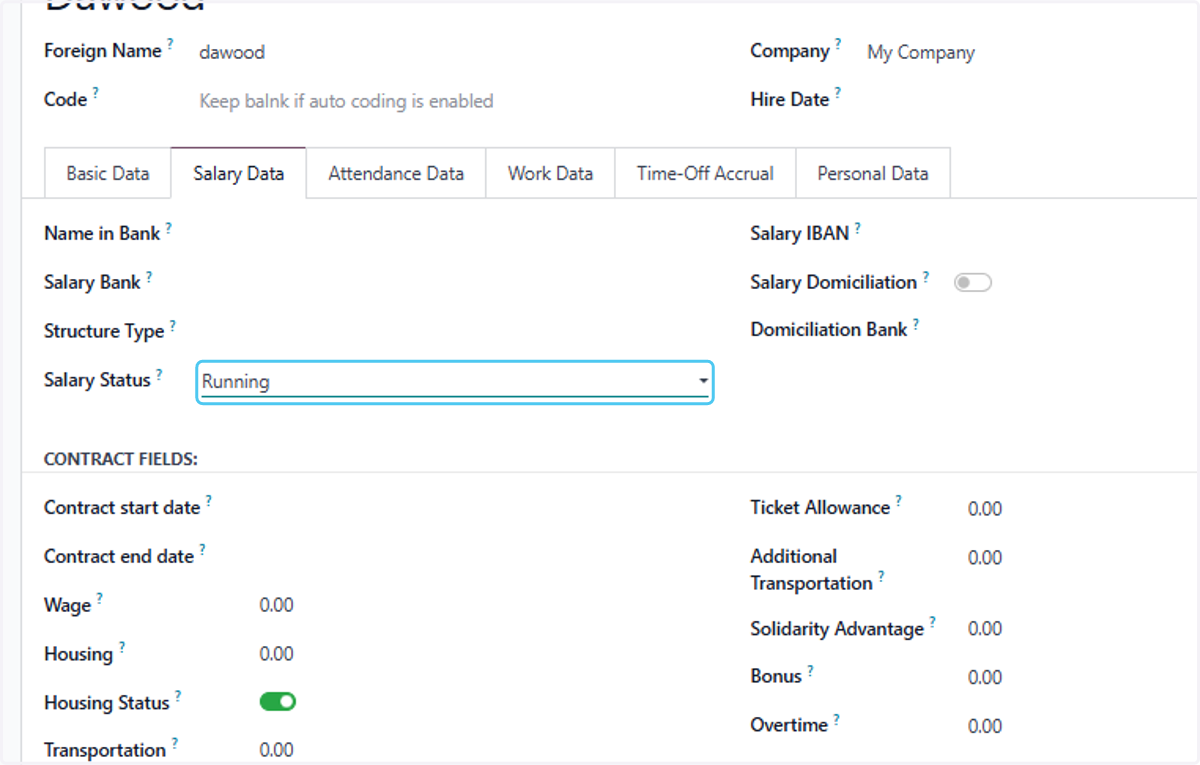Show help tooltip for Overtime
This screenshot has width=1200, height=765.
click(x=836, y=718)
